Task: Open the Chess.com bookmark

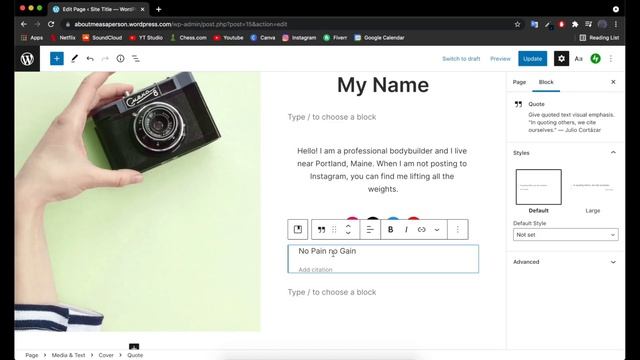Action: [x=188, y=38]
